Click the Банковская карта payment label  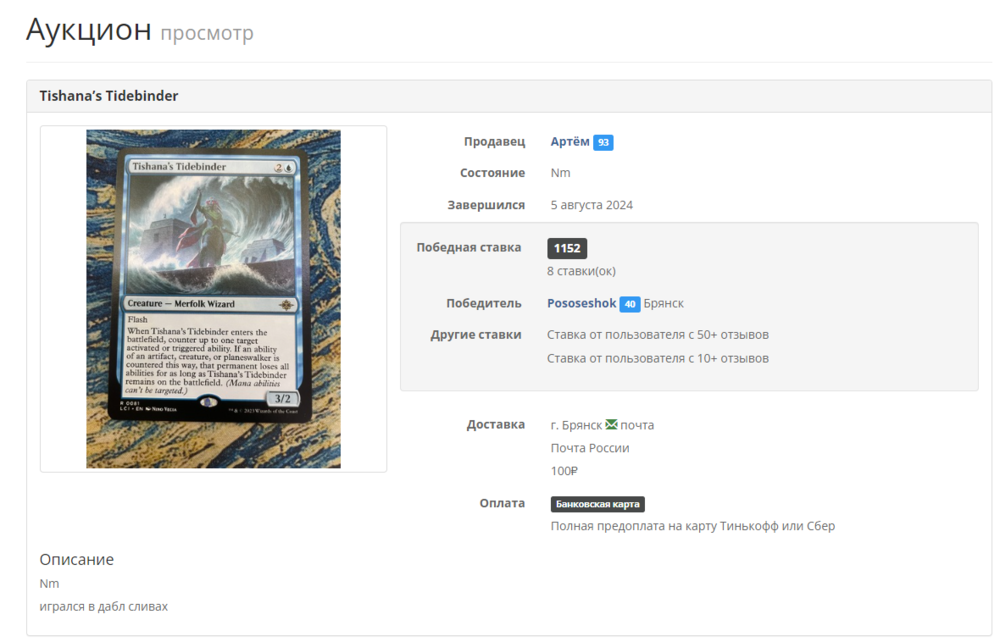(598, 504)
